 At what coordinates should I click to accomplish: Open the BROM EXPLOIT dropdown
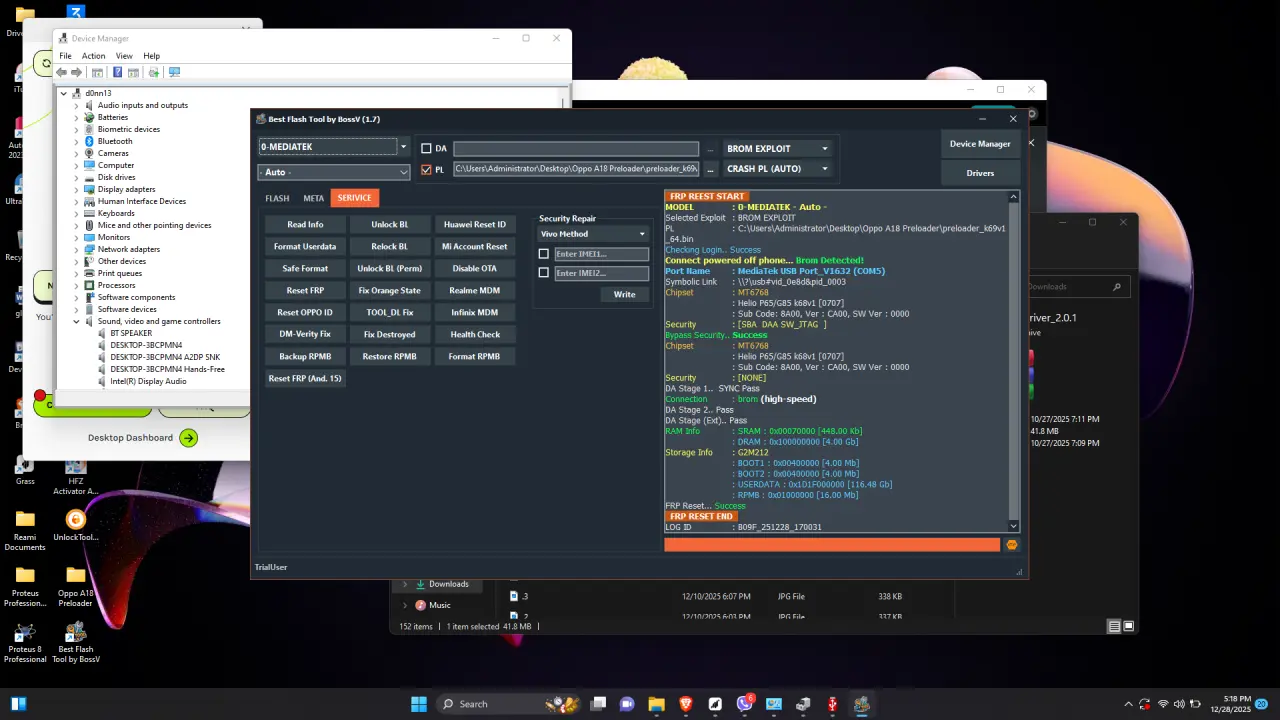[x=777, y=149]
